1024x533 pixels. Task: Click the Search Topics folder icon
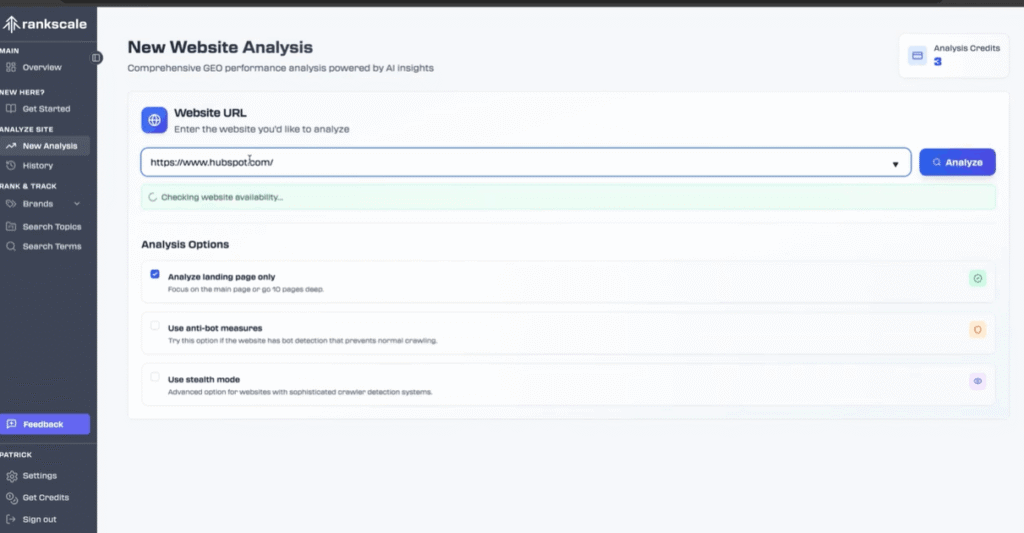11,227
